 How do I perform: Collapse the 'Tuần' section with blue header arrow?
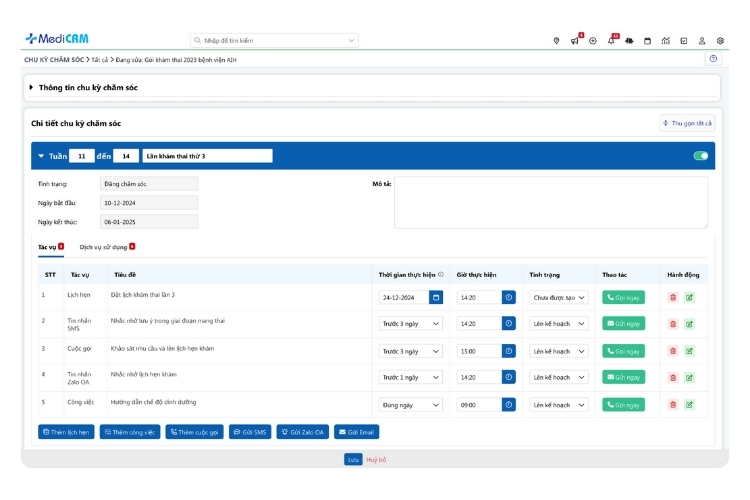[x=41, y=156]
